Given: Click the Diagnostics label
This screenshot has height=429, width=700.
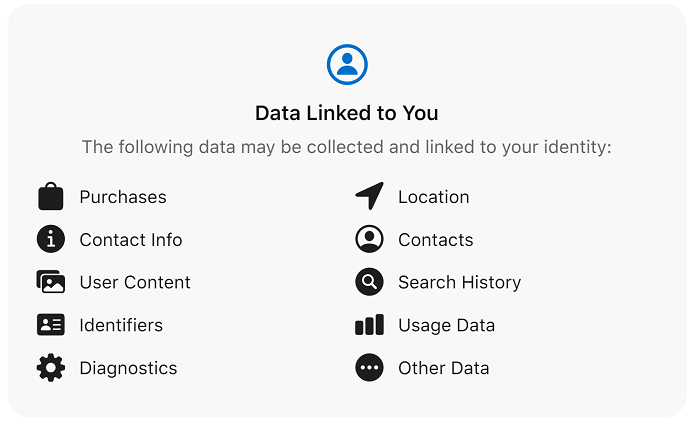Looking at the screenshot, I should [128, 368].
